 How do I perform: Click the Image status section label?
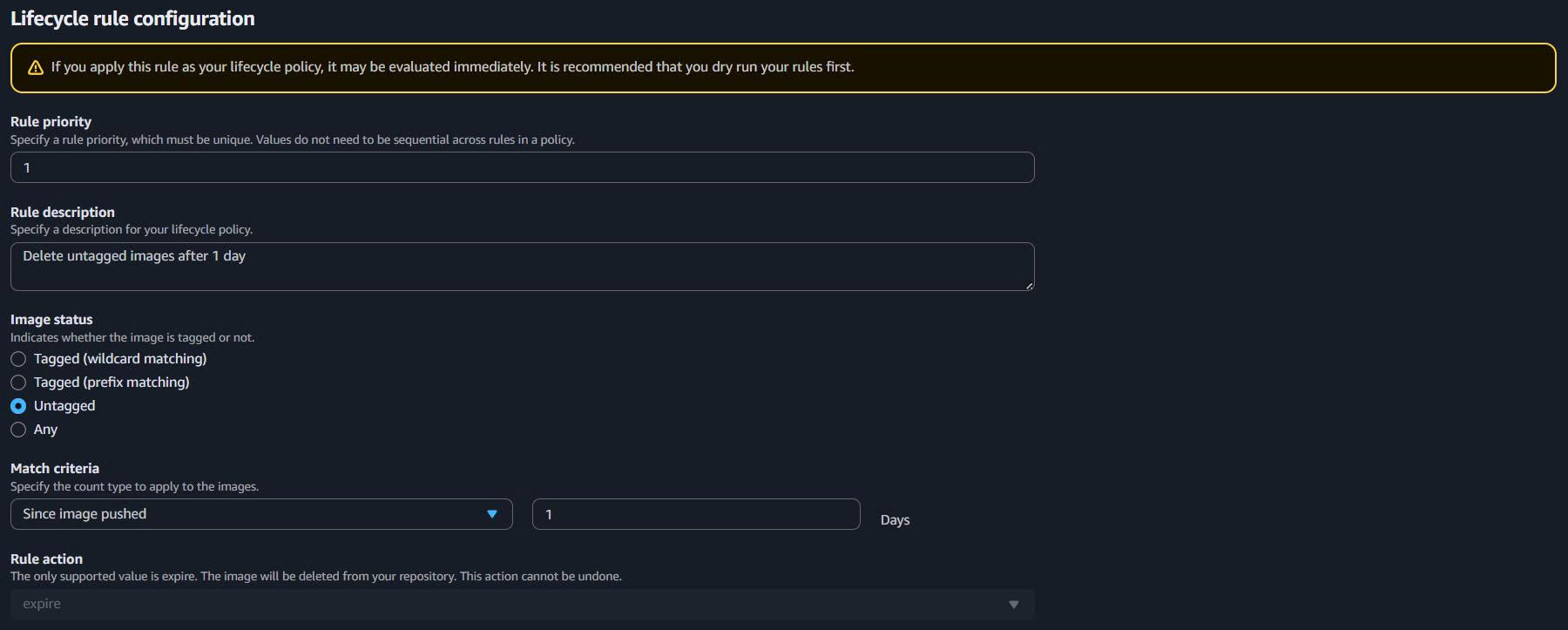point(51,320)
